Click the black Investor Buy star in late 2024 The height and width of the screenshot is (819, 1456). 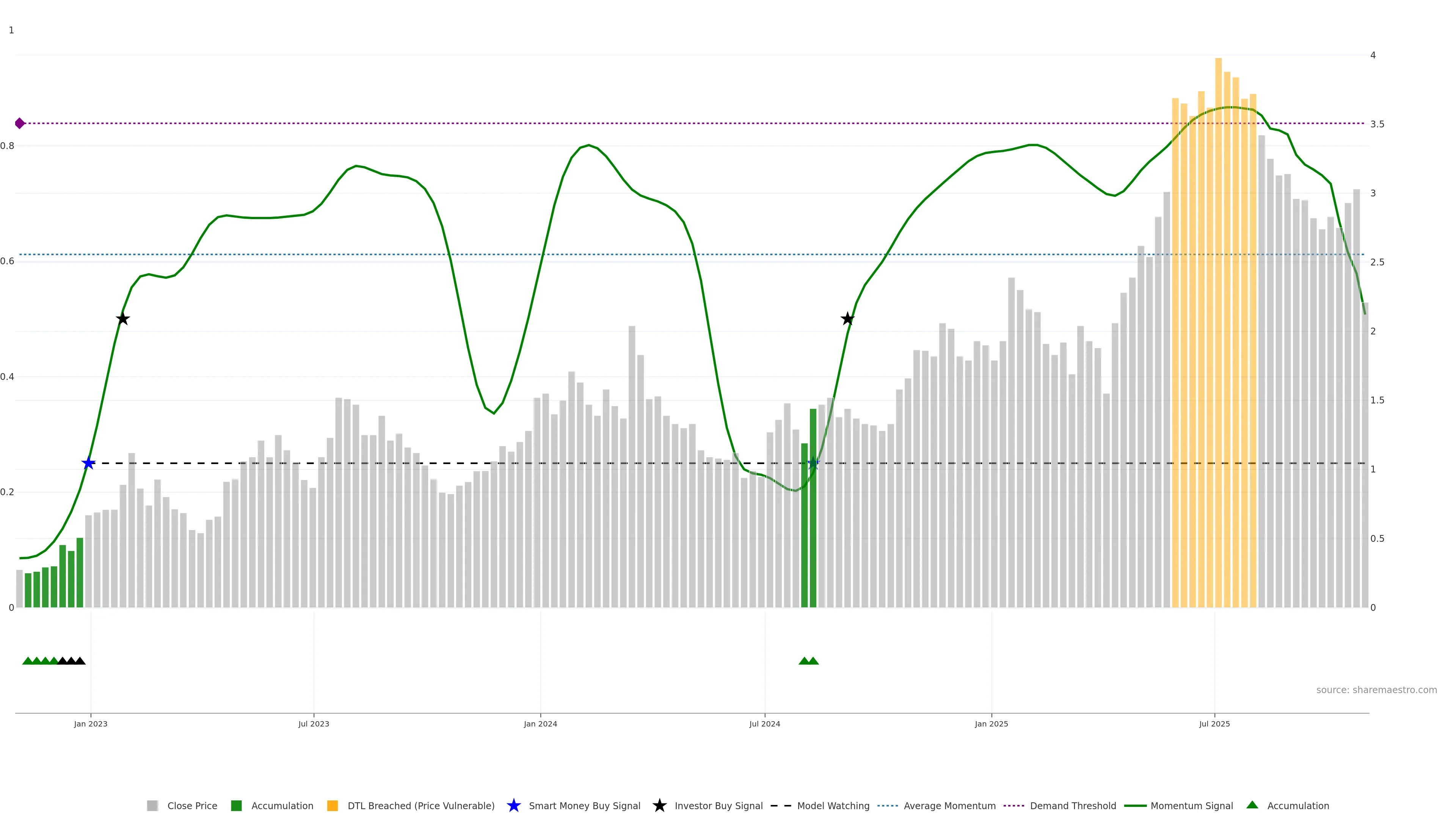[847, 319]
